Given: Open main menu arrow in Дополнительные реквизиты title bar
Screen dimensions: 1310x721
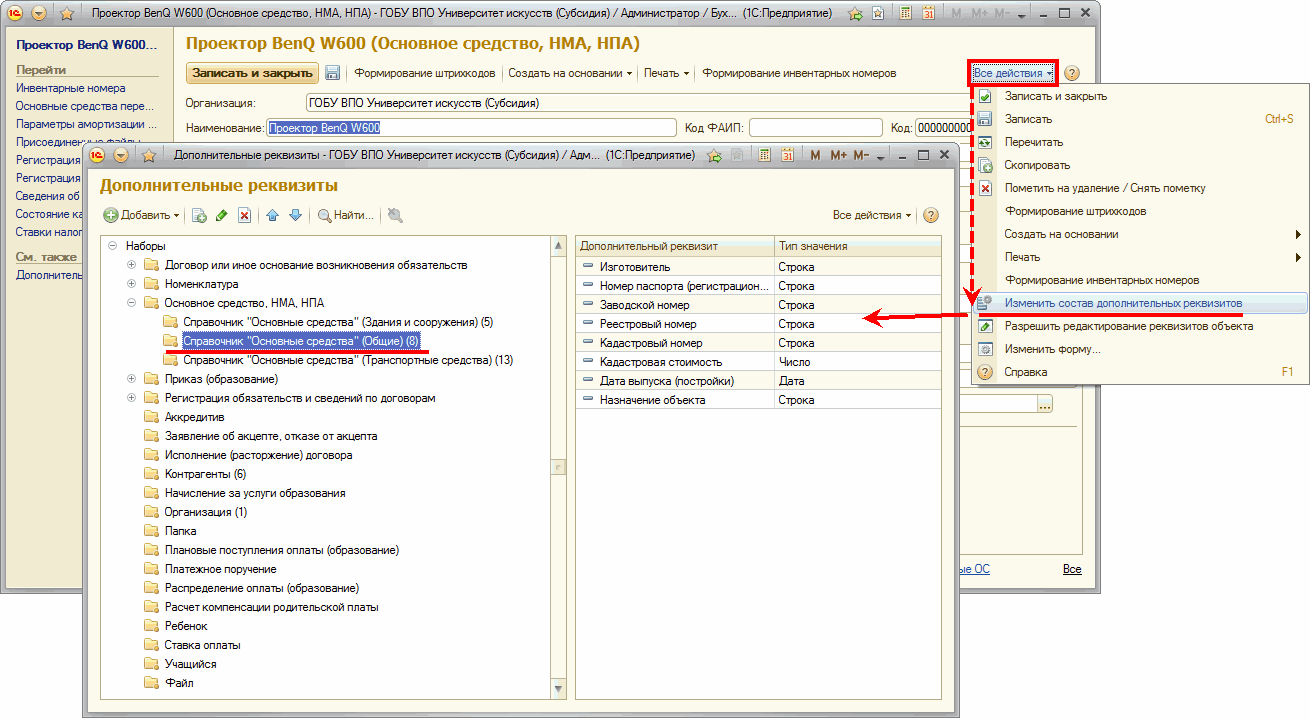Looking at the screenshot, I should pyautogui.click(x=122, y=156).
